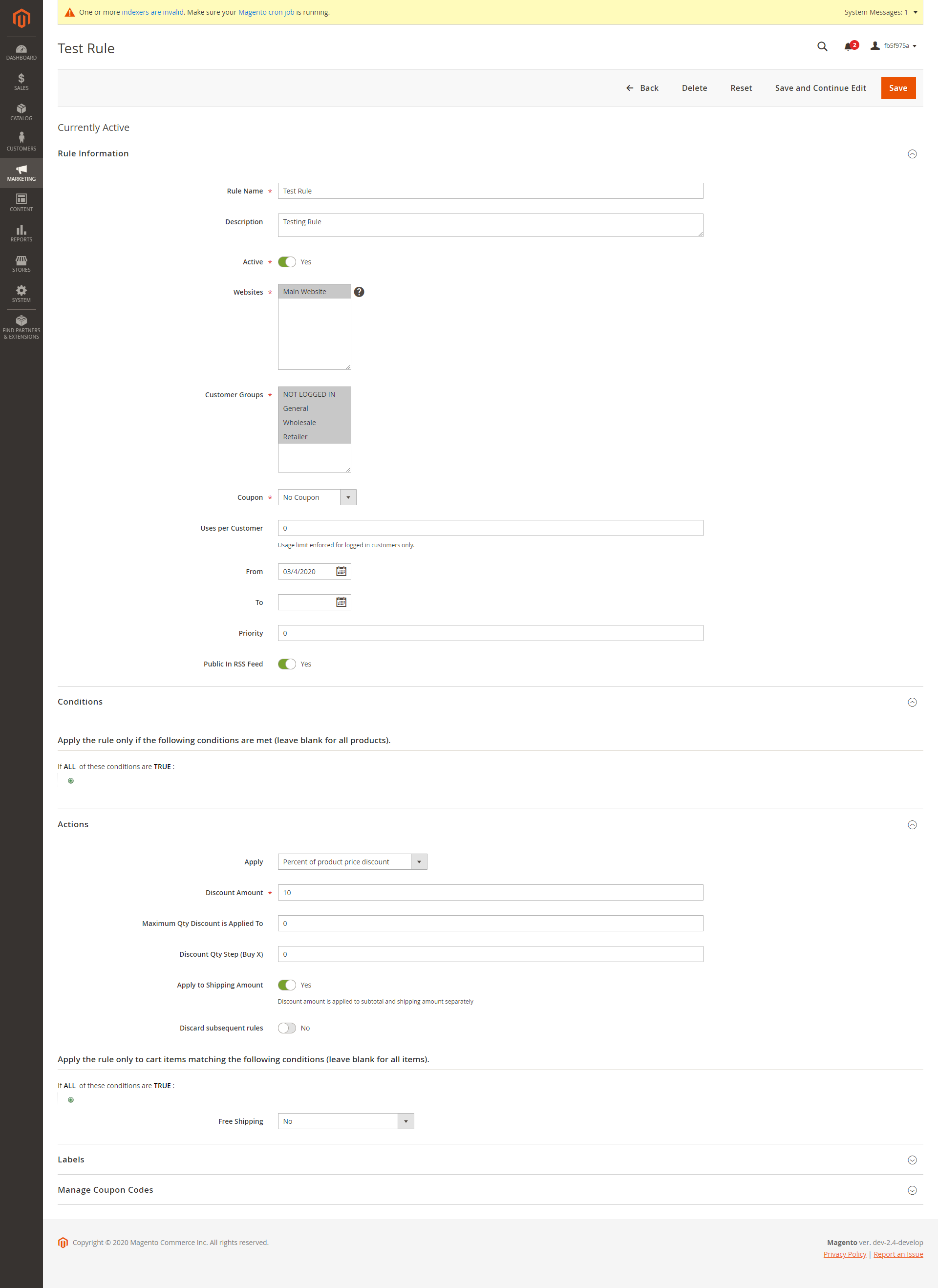Click the search magnifier in the header

822,46
